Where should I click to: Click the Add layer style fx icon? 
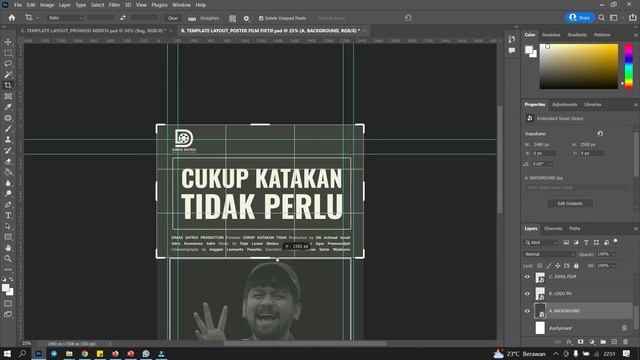[x=569, y=342]
